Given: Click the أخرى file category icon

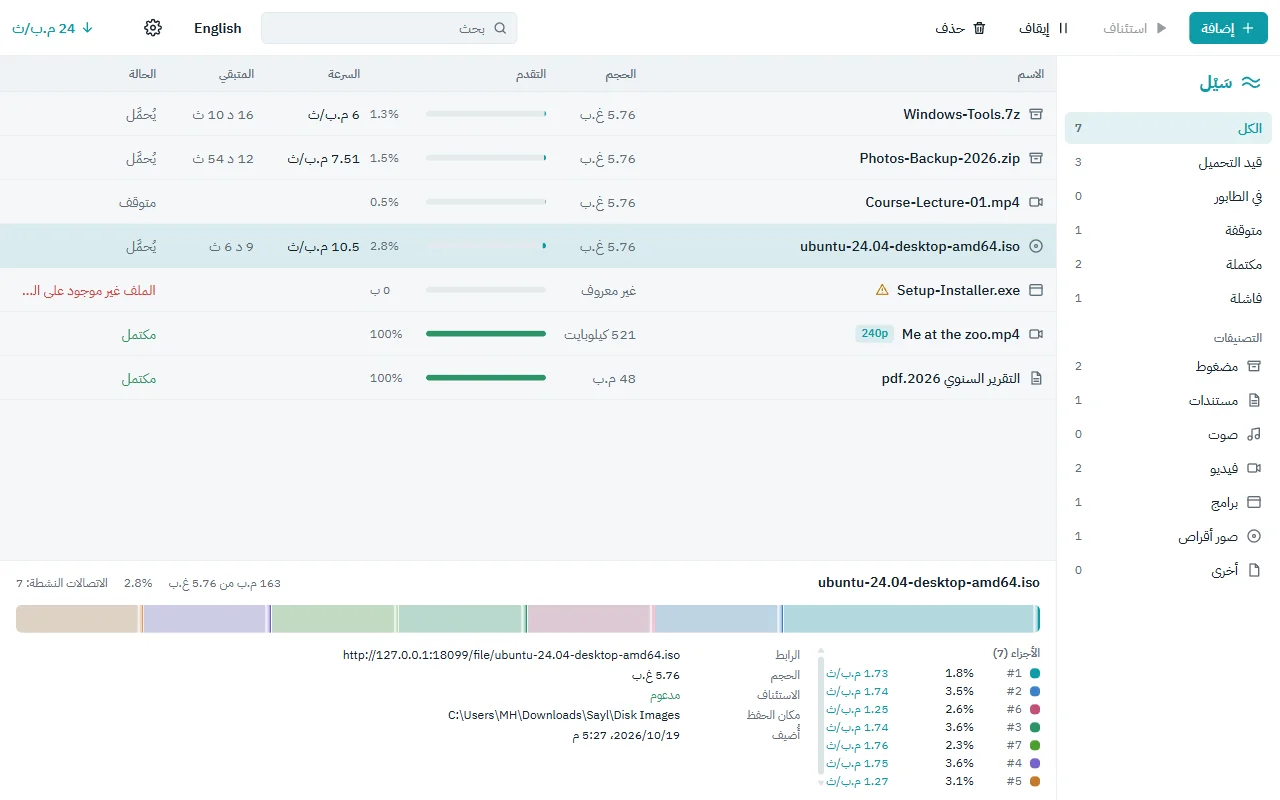Looking at the screenshot, I should click(1254, 570).
